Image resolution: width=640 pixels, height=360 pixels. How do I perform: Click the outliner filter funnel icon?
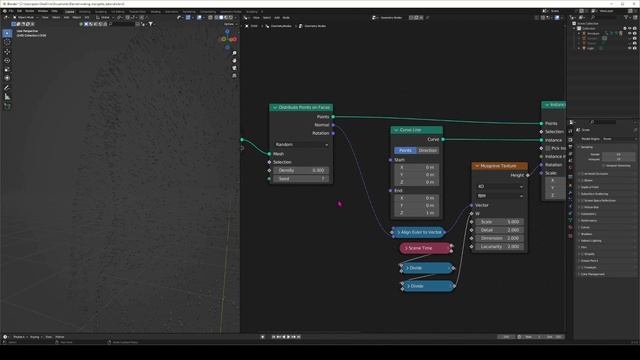(626, 18)
